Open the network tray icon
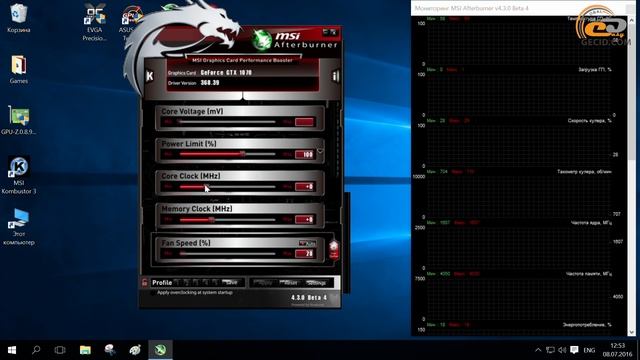640x360 pixels. [x=550, y=350]
